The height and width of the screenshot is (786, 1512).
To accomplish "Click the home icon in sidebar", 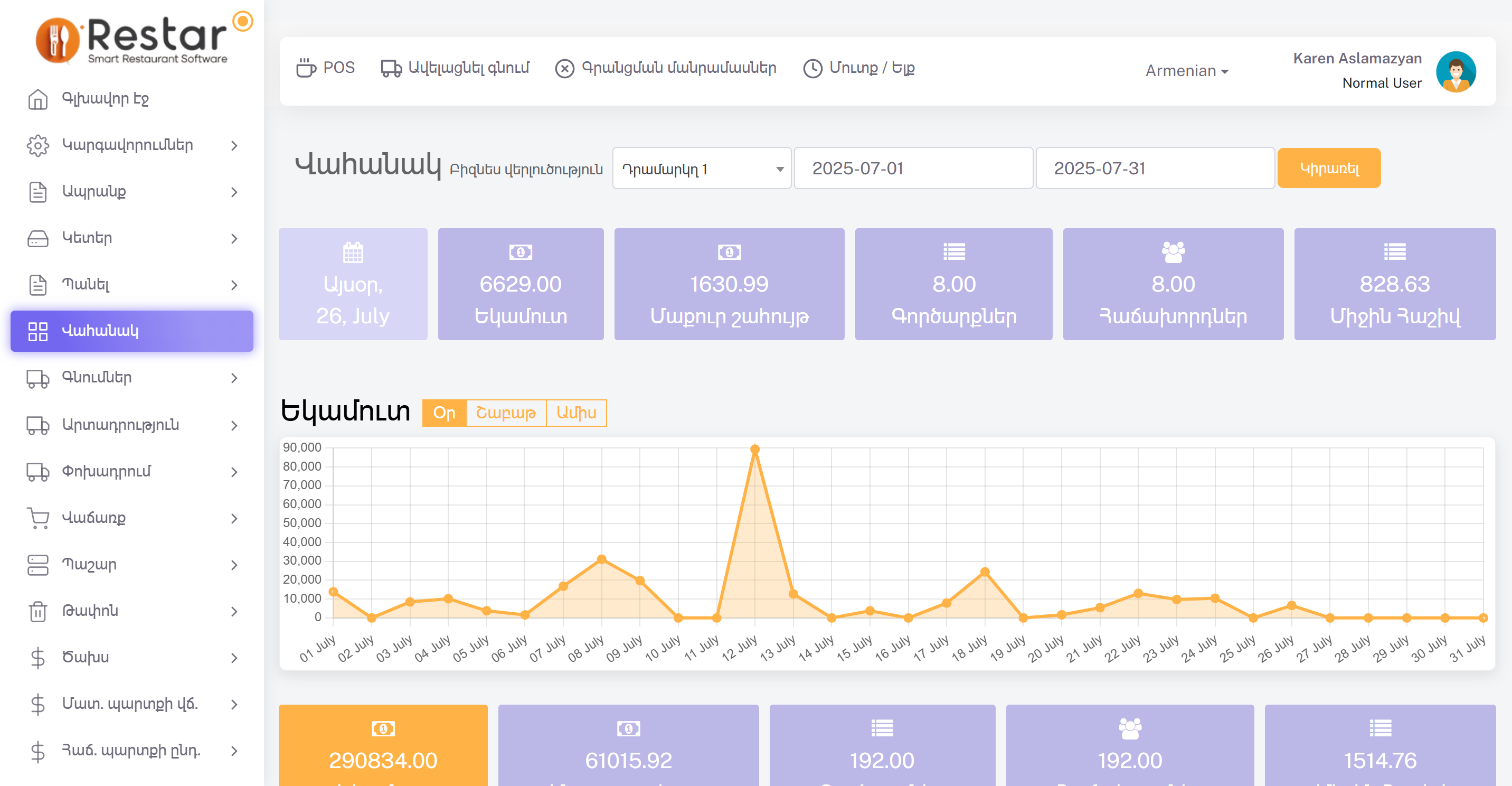I will [37, 99].
